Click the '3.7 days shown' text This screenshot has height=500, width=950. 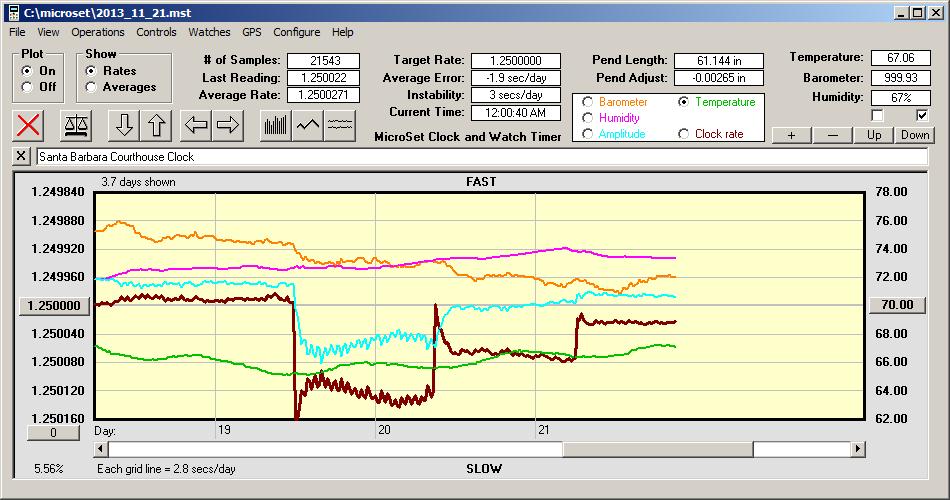[138, 182]
